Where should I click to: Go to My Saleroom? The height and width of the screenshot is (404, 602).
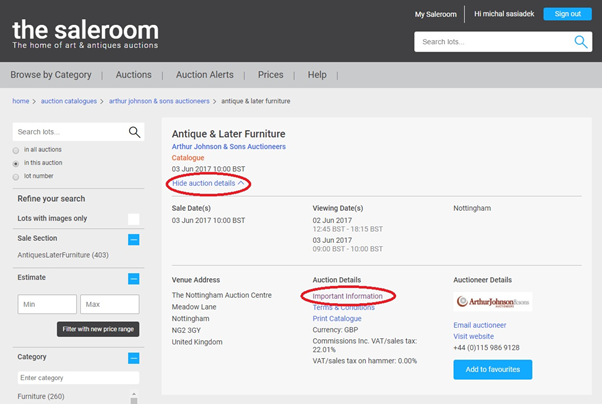point(436,14)
